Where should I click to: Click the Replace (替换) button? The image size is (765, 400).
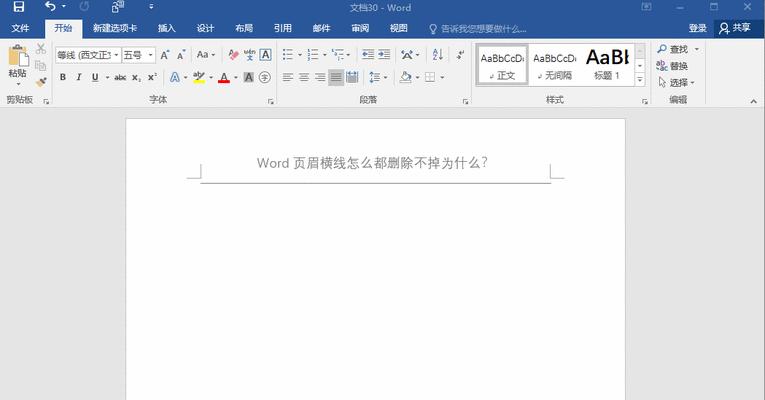click(672, 66)
